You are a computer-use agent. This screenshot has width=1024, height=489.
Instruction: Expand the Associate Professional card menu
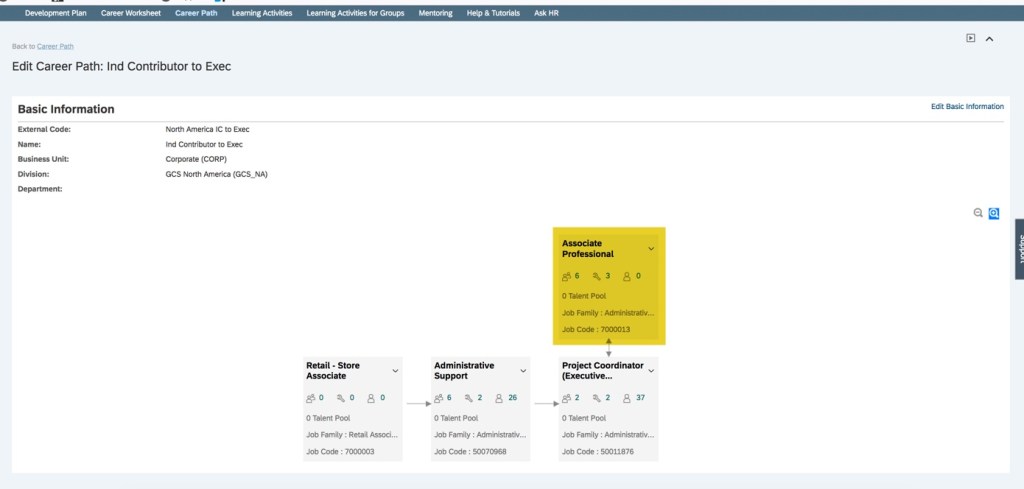tap(651, 248)
